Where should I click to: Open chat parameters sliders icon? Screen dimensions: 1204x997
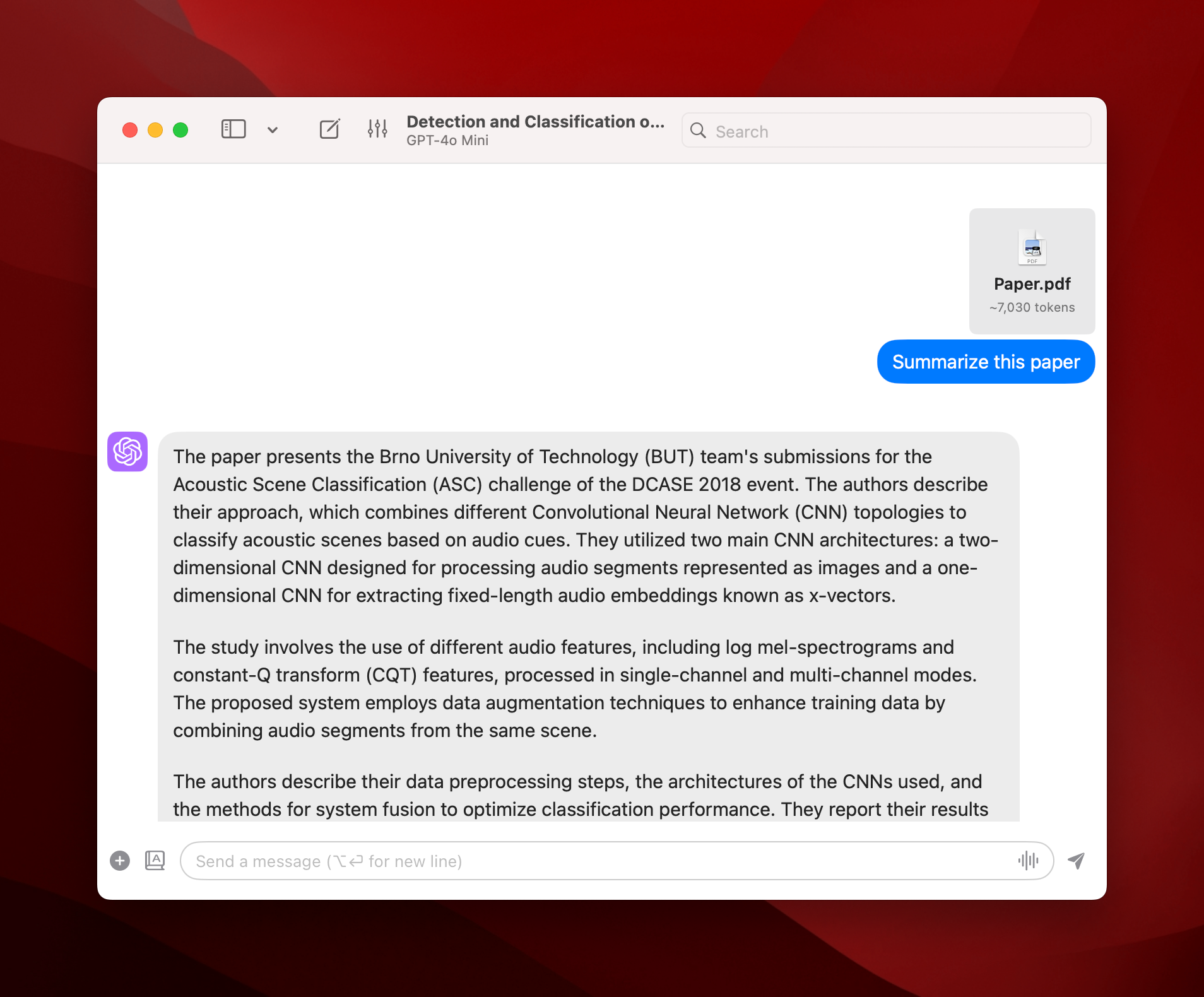tap(377, 129)
